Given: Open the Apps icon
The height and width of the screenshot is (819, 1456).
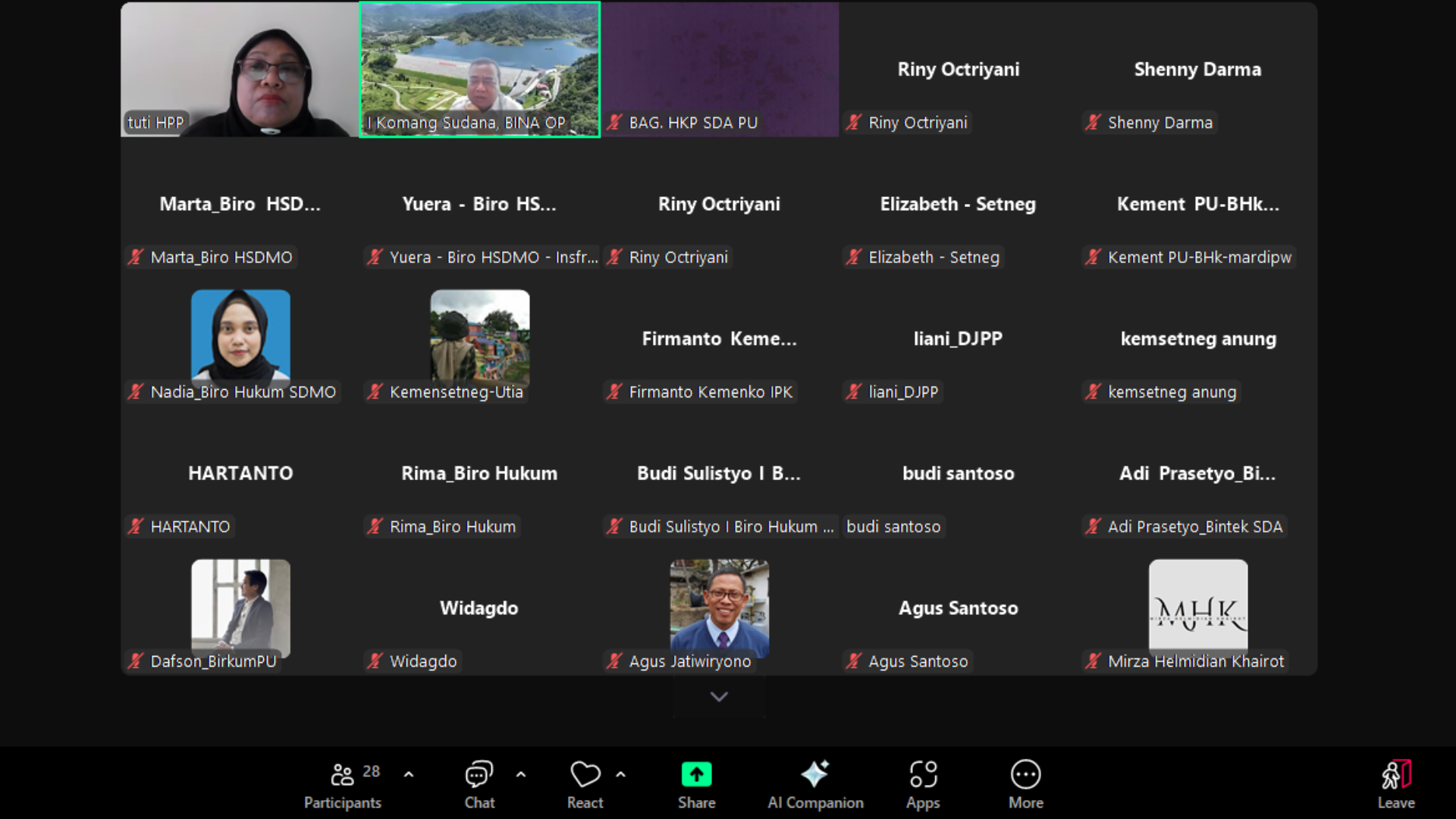Looking at the screenshot, I should coord(923,775).
